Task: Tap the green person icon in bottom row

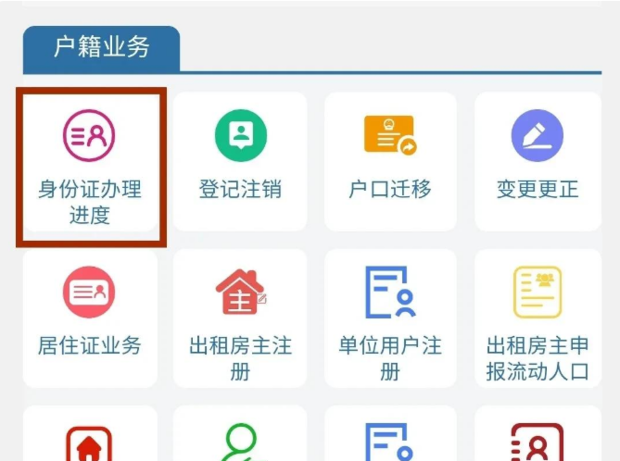Action: pyautogui.click(x=241, y=442)
